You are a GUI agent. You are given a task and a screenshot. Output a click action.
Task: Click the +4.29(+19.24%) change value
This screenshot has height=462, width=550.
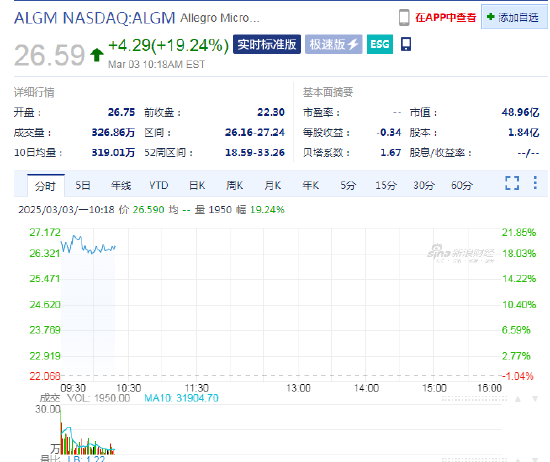pyautogui.click(x=168, y=45)
